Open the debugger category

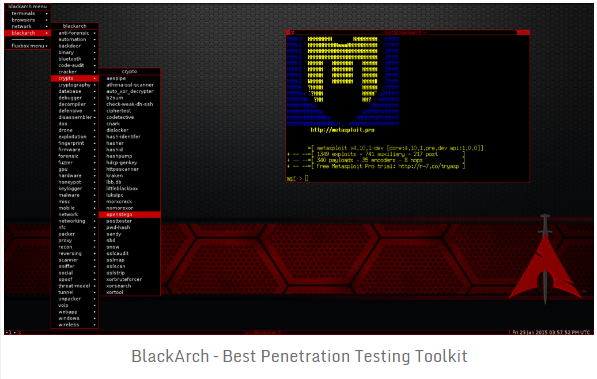[x=75, y=98]
